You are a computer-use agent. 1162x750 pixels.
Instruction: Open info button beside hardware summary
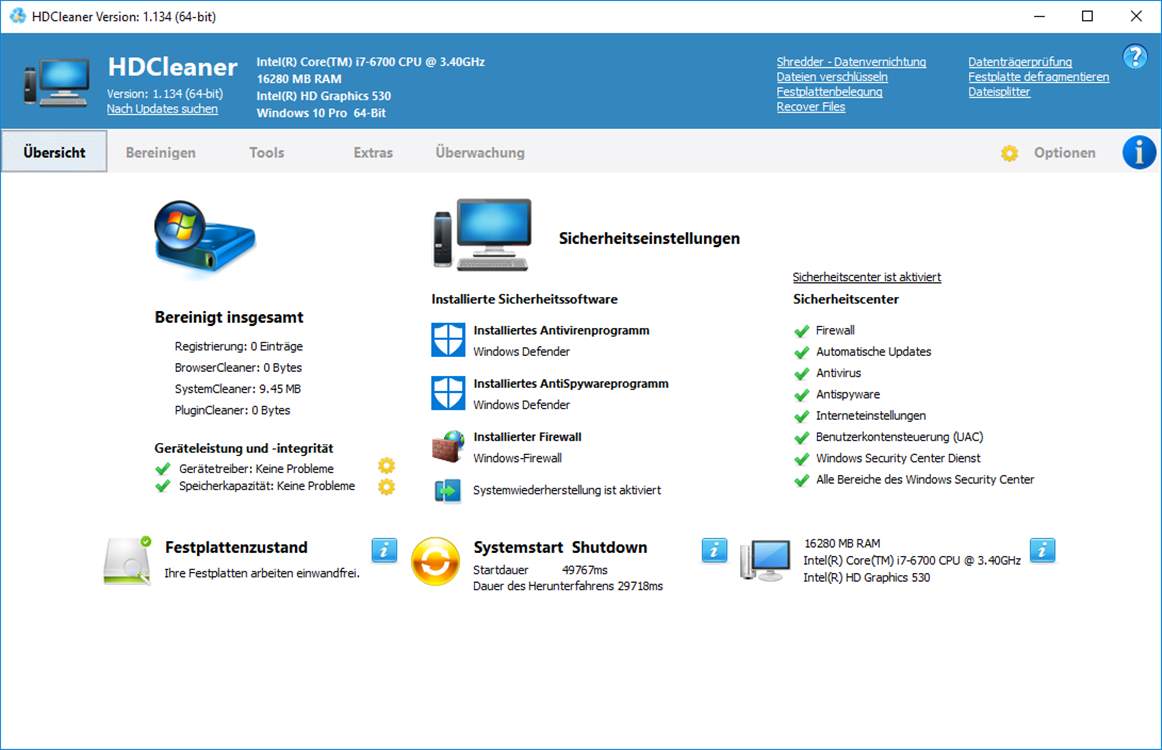point(1042,550)
